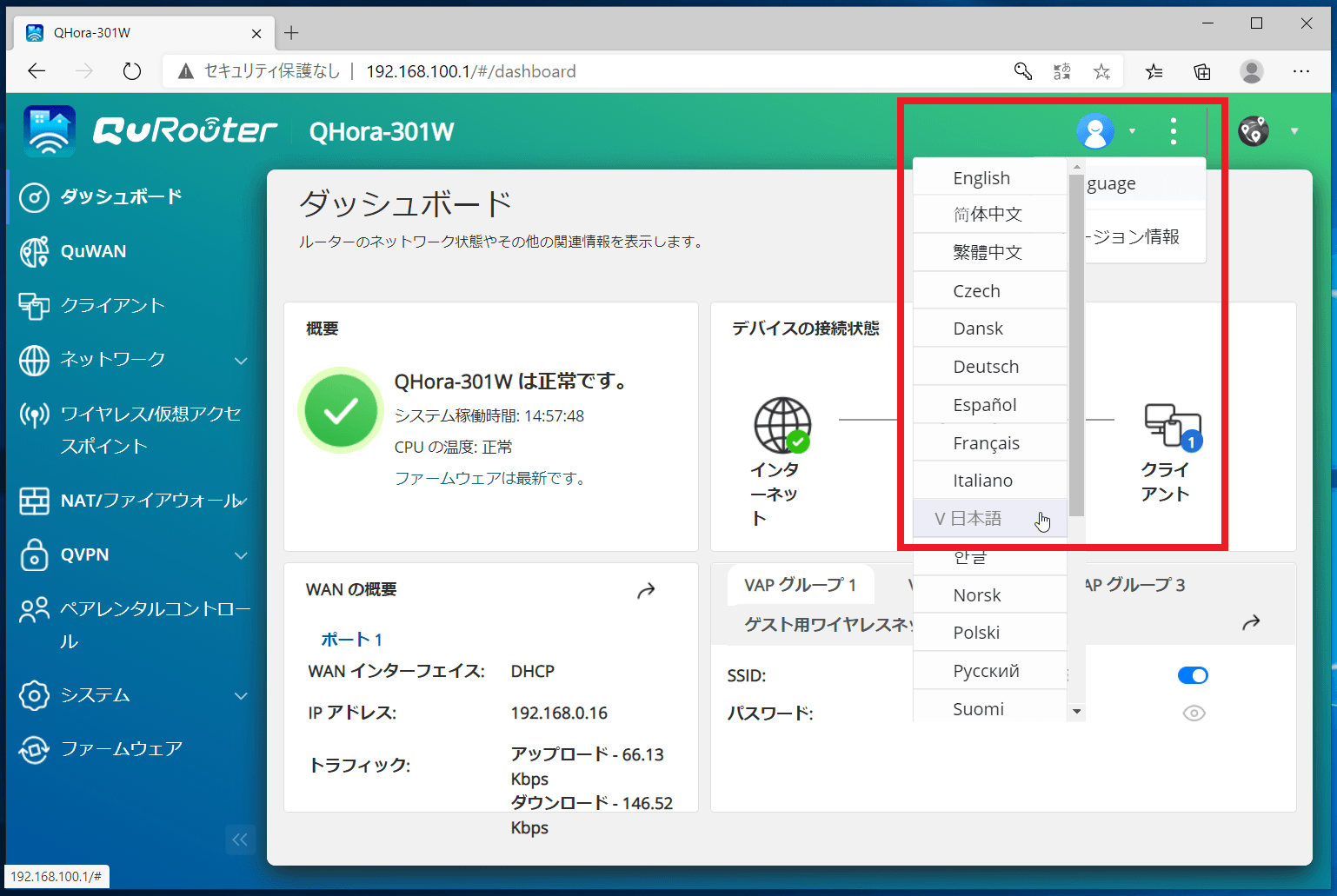Click the QuWAN globe location icon in header
The width and height of the screenshot is (1337, 896).
pos(1254,131)
